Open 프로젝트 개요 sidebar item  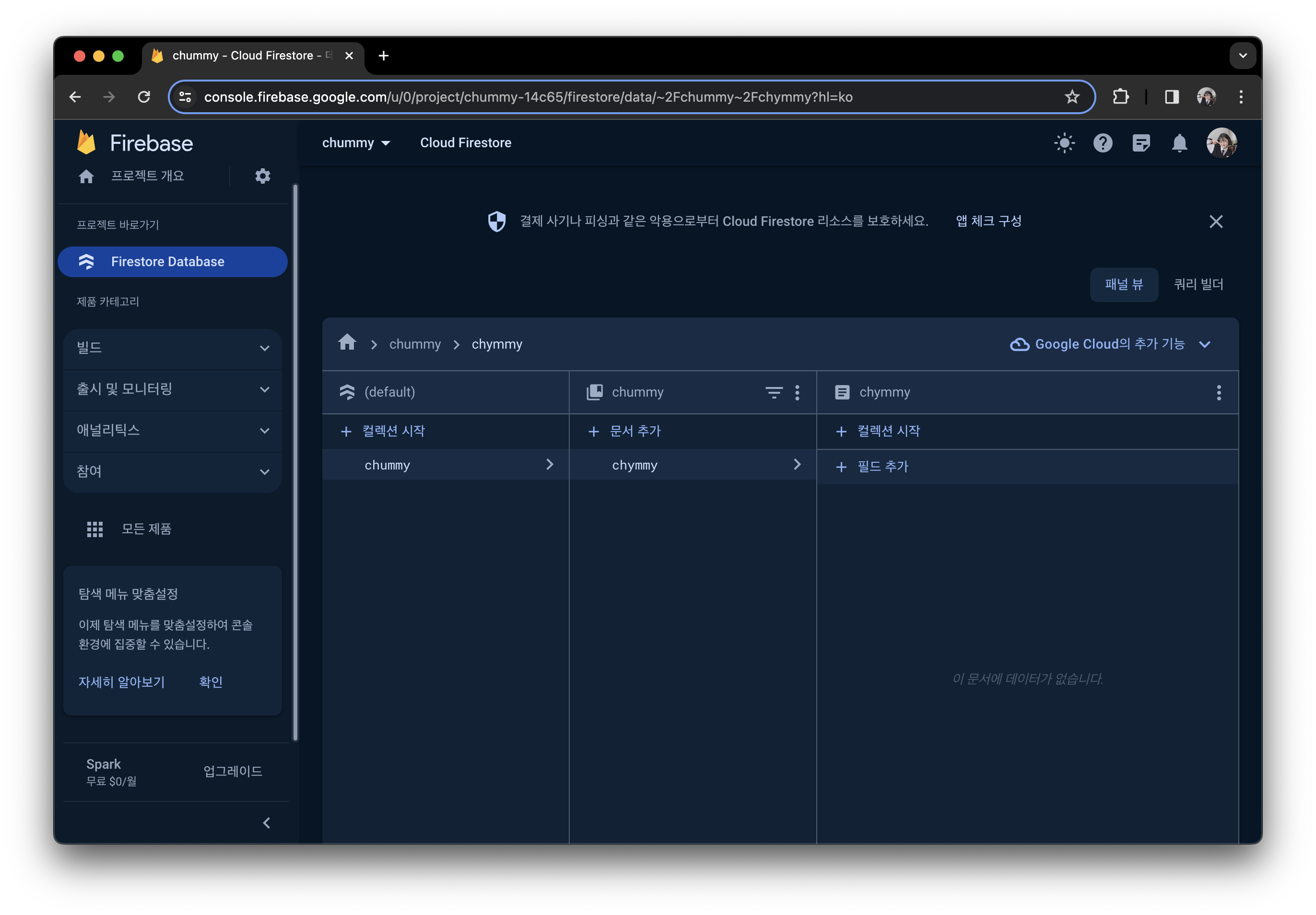pyautogui.click(x=147, y=176)
